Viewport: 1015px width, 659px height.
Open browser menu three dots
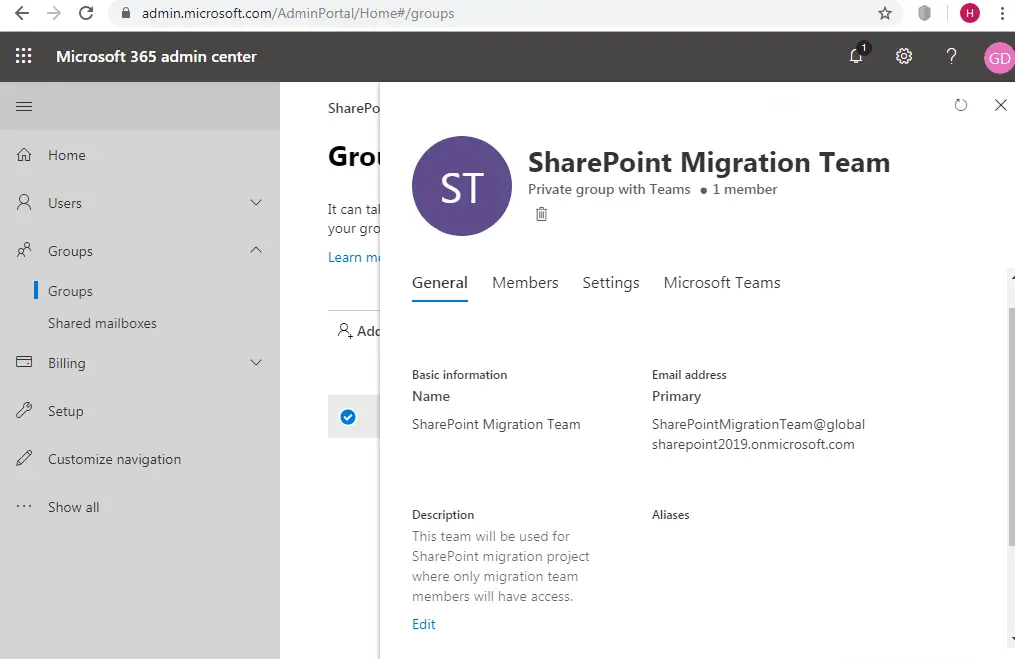pos(1003,13)
